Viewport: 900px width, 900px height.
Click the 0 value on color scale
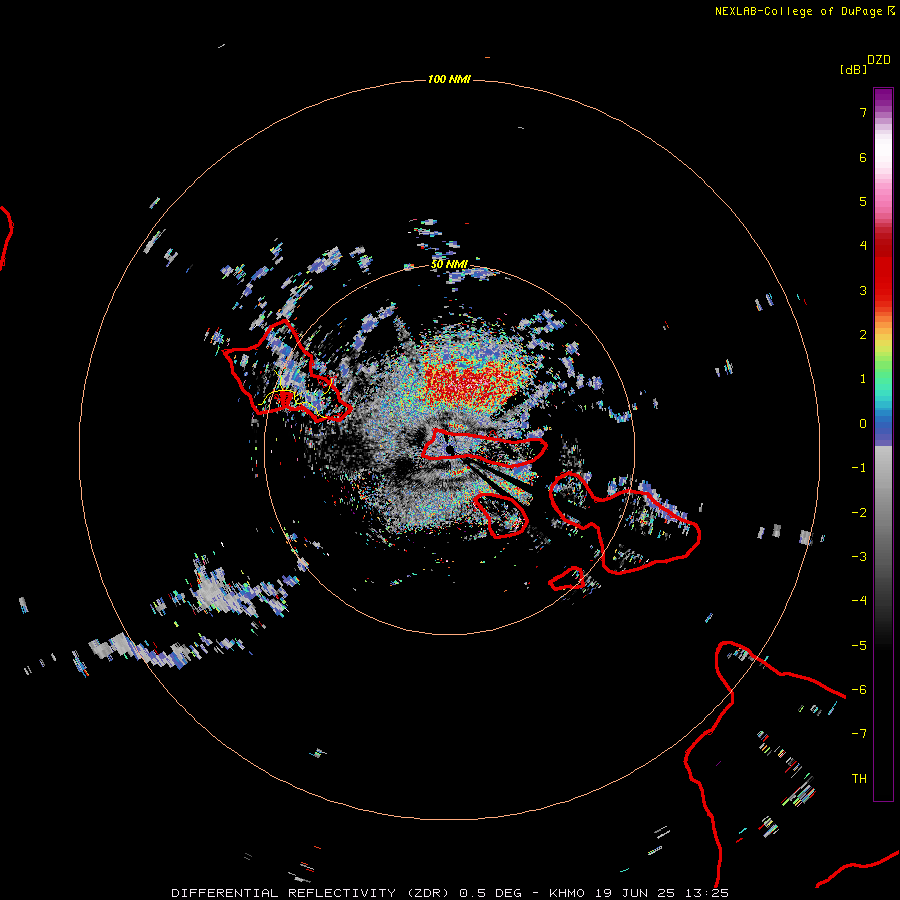863,424
